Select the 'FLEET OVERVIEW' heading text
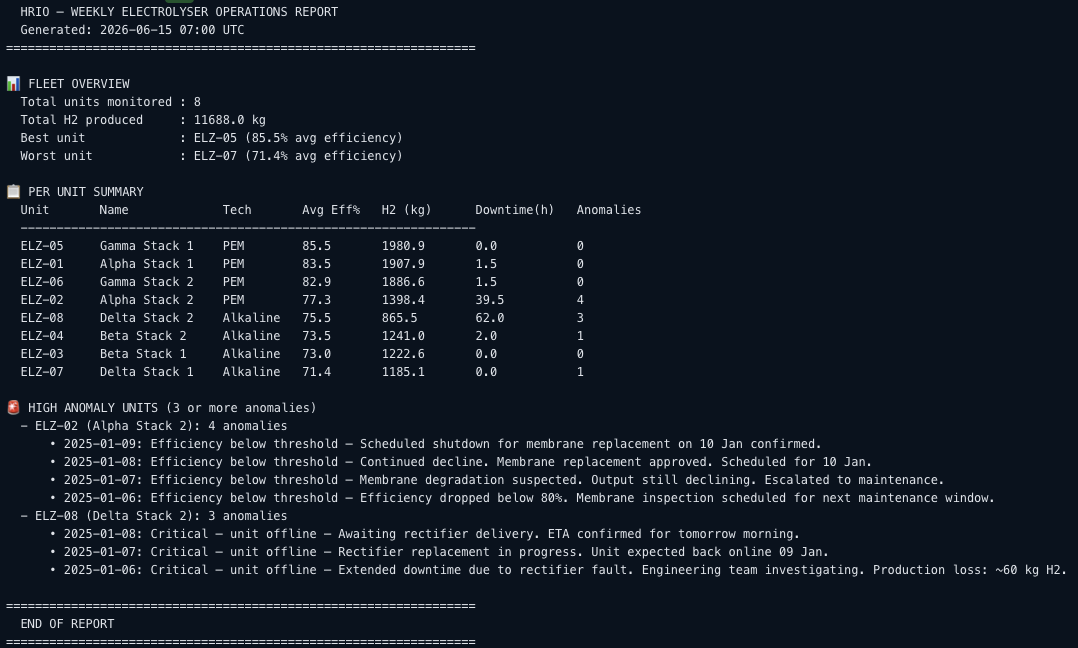This screenshot has width=1078, height=648. click(x=78, y=84)
